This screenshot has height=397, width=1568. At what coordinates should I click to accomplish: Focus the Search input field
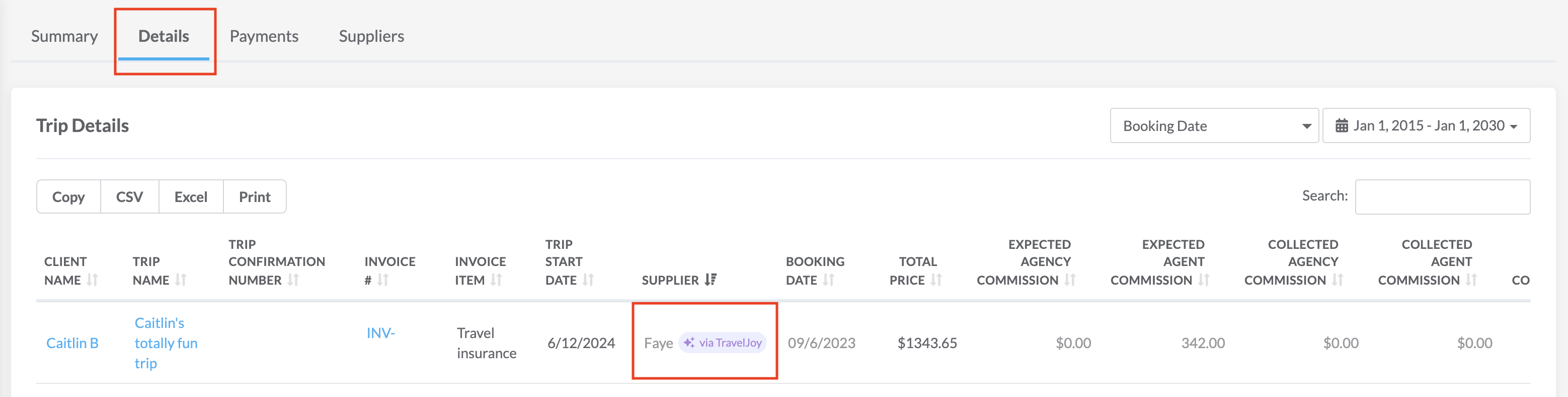(x=1442, y=197)
